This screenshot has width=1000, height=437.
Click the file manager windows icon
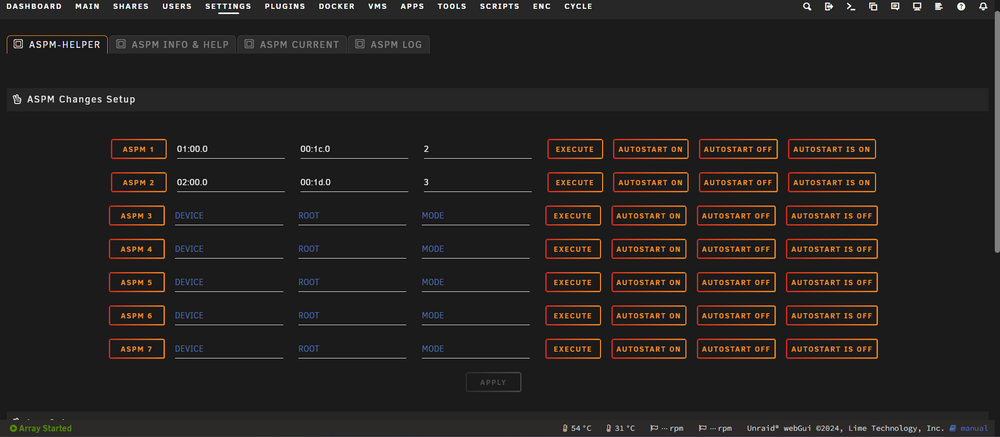point(873,6)
